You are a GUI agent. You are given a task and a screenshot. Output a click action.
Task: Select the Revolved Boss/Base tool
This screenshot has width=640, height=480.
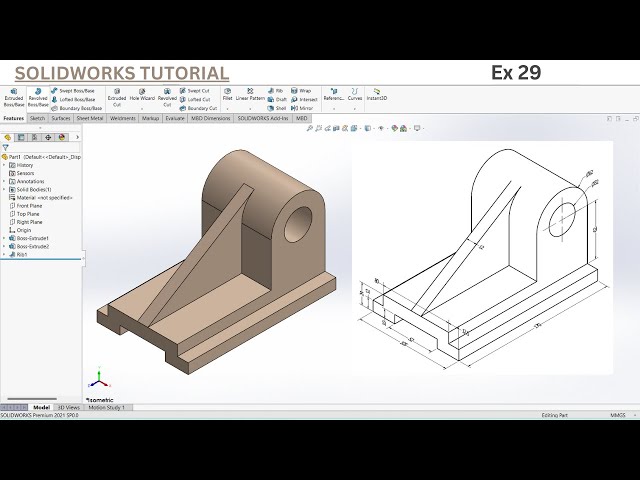pos(38,98)
